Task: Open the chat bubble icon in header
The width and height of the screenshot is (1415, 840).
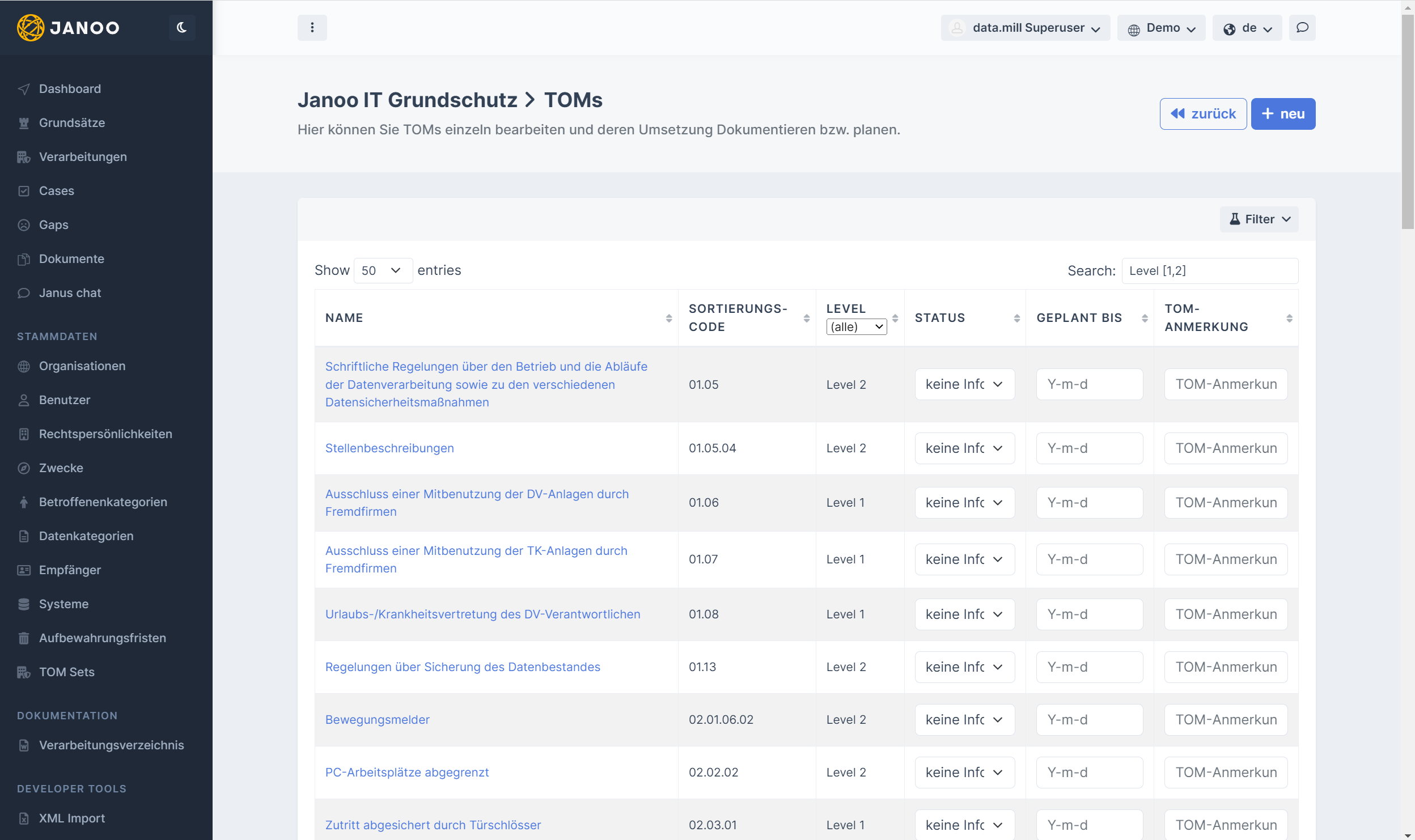Action: (x=1302, y=27)
